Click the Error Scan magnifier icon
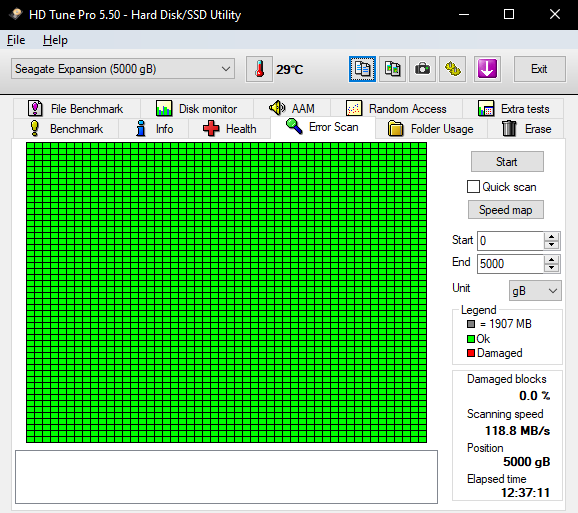Screen dimensions: 578x513 (294, 126)
